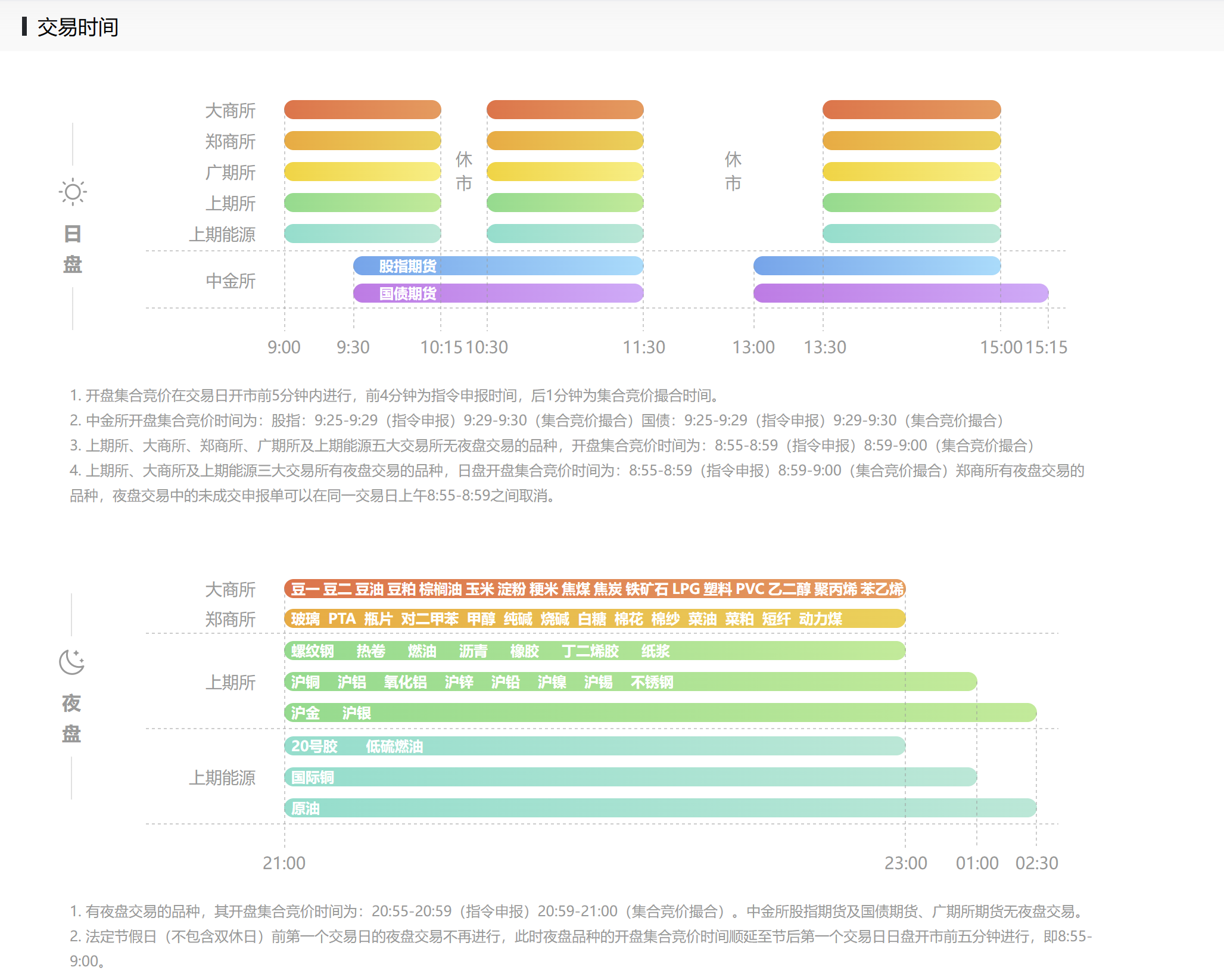Click the 原油 night session bar
This screenshot has width=1224, height=980.
[660, 808]
